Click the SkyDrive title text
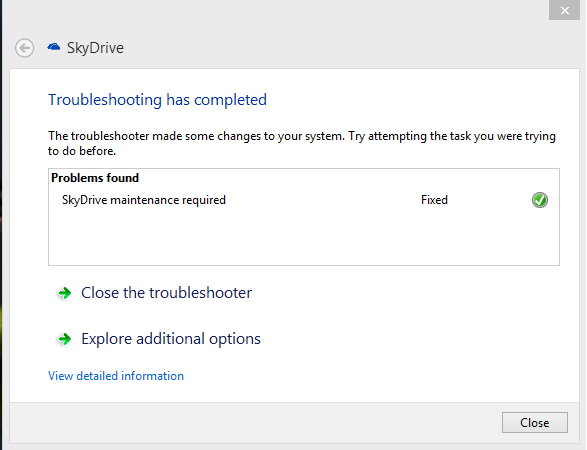This screenshot has height=450, width=587. pyautogui.click(x=95, y=48)
